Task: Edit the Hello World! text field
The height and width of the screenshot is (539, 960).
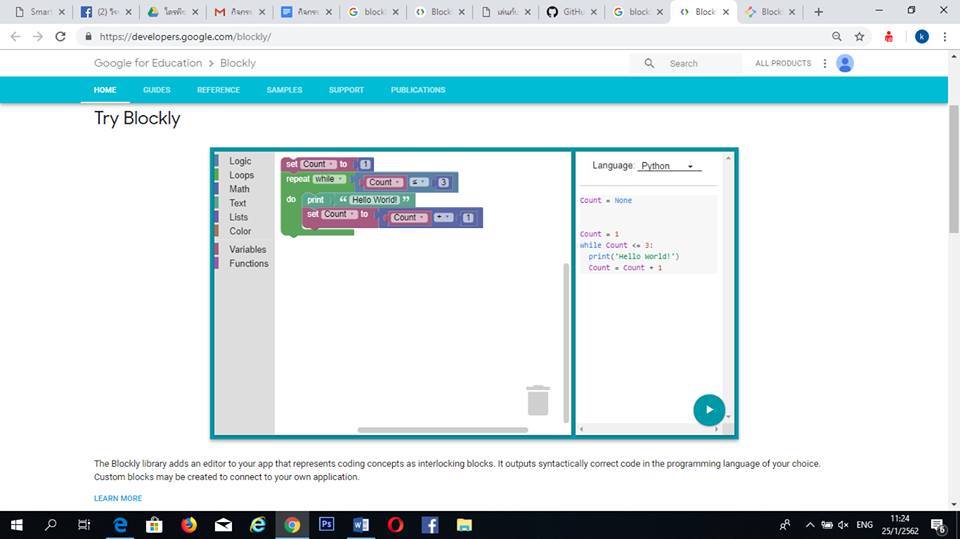Action: click(374, 200)
